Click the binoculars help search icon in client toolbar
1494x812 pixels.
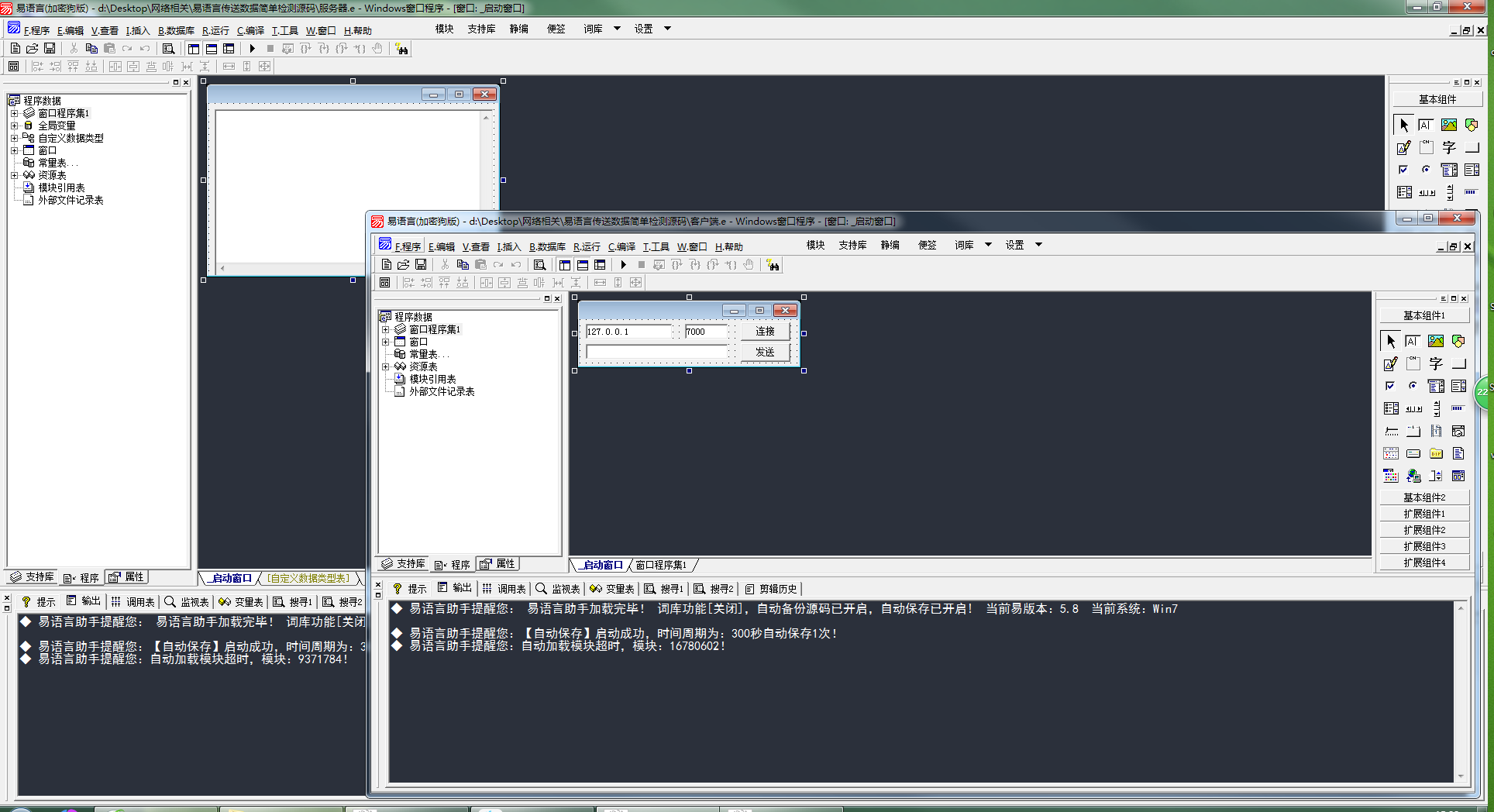pyautogui.click(x=773, y=265)
